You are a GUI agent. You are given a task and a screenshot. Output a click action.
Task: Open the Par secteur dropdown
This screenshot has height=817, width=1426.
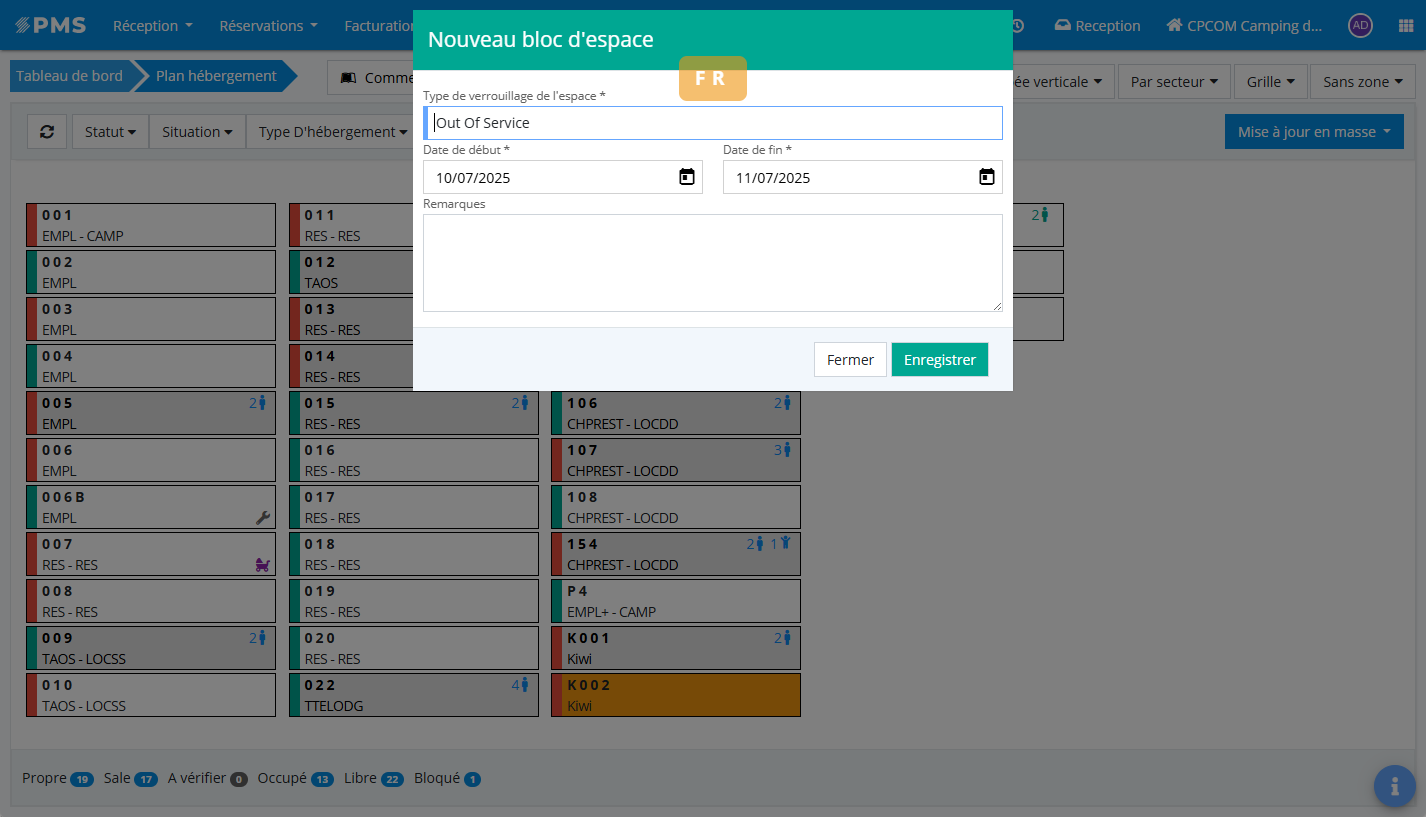(1173, 82)
